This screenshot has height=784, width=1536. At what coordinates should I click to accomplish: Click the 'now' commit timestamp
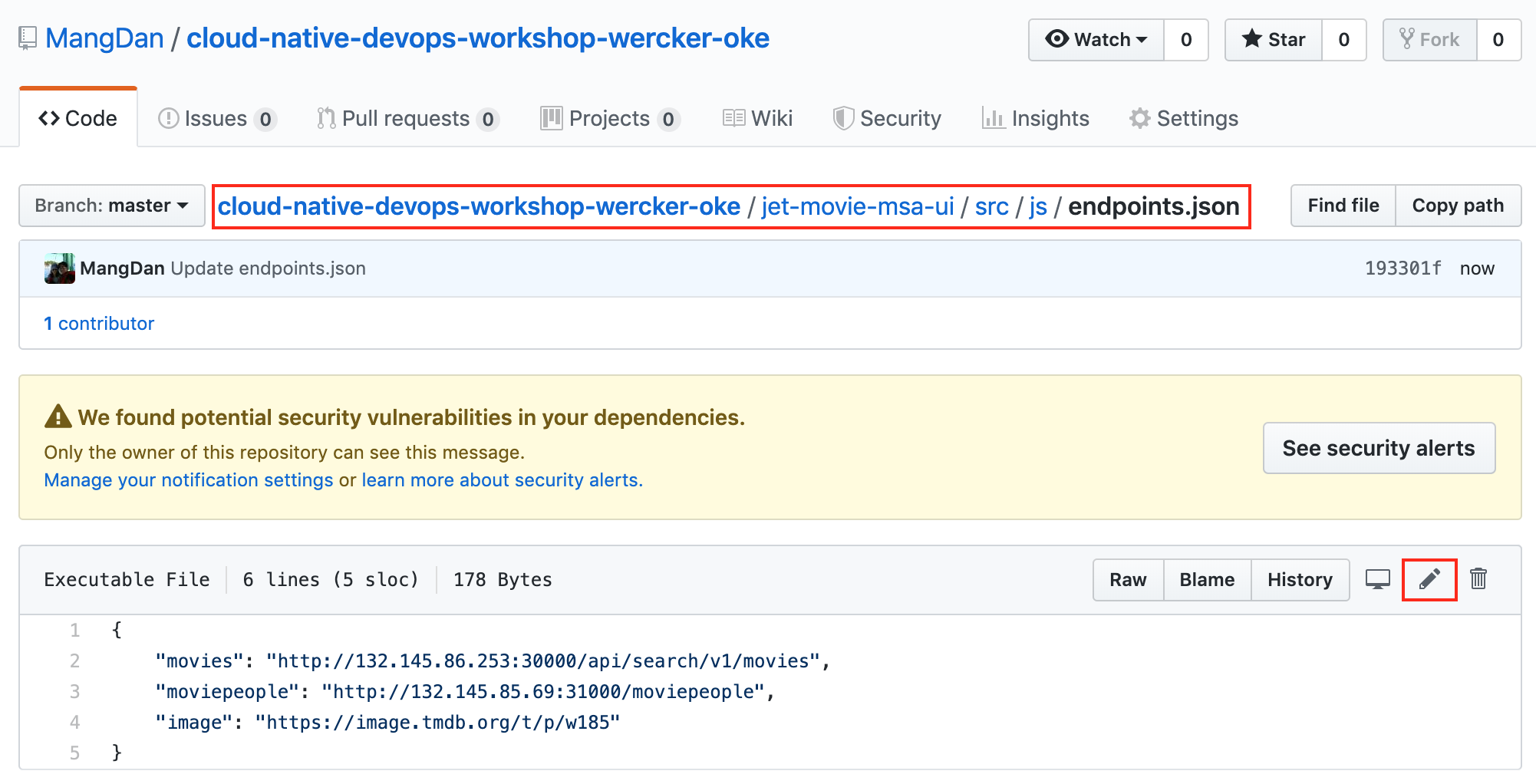tap(1477, 268)
